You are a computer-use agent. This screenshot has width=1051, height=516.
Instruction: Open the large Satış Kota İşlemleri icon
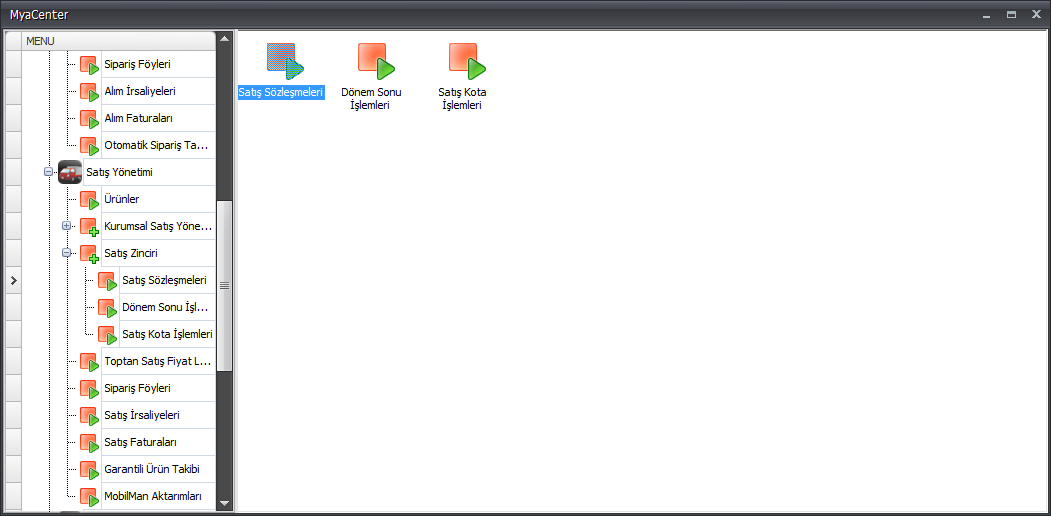(467, 61)
